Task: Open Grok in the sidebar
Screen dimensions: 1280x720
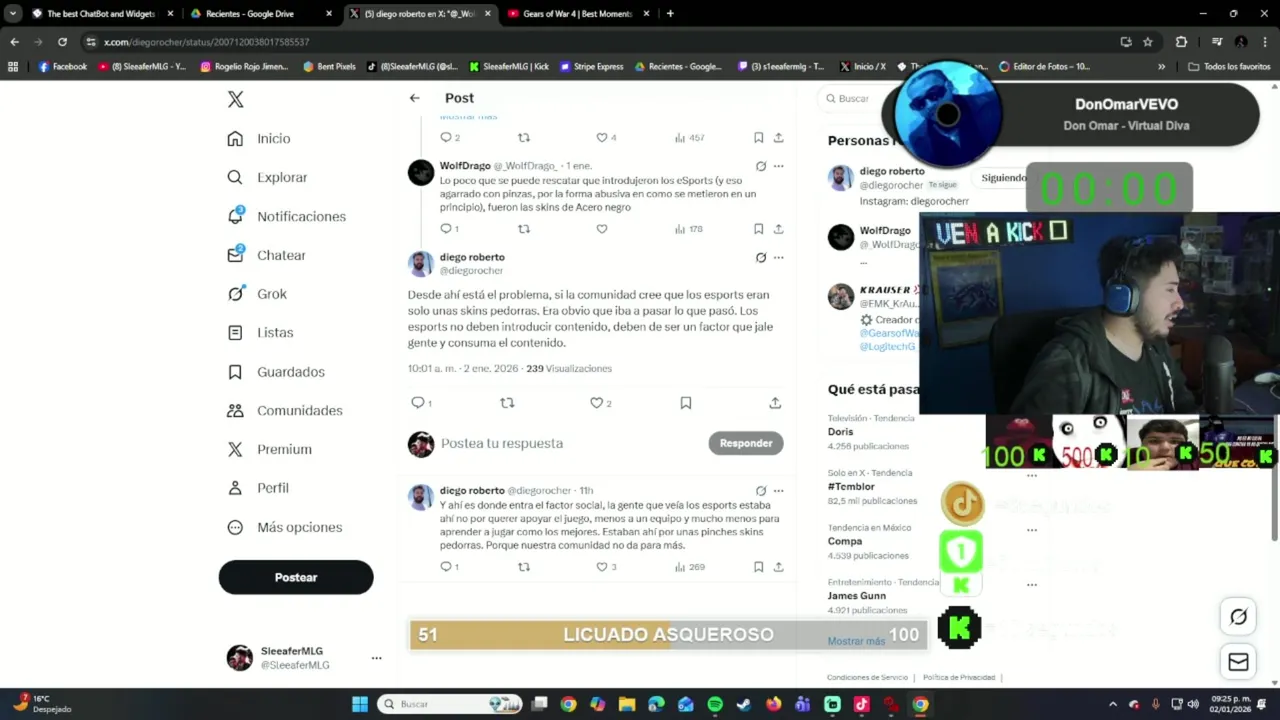Action: click(x=257, y=294)
